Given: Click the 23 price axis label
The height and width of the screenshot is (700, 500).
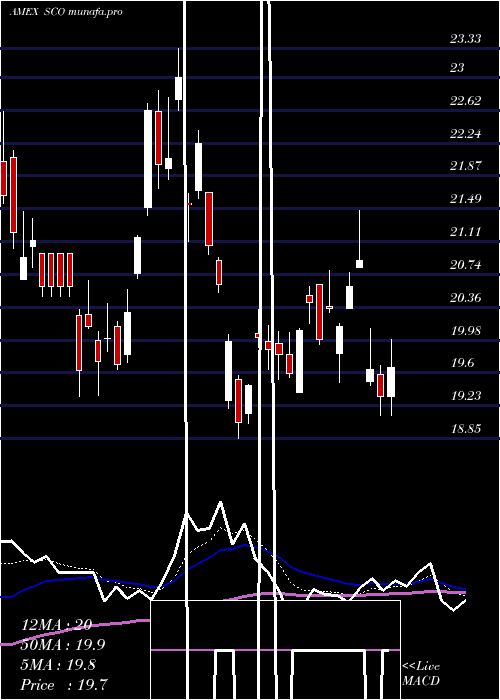Looking at the screenshot, I should [457, 67].
